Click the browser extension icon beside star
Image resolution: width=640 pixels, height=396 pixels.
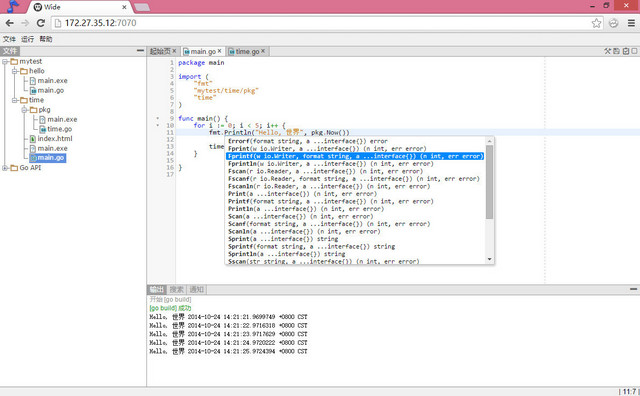point(613,23)
